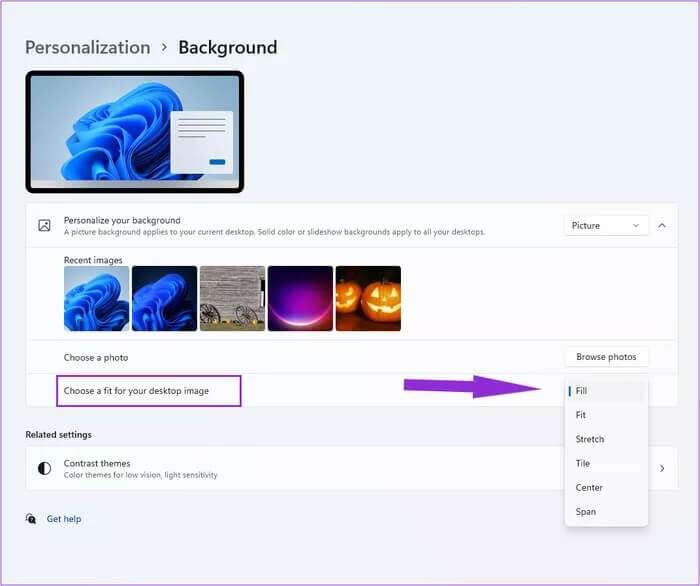Select the purple glow wallpaper thumbnail
This screenshot has height=586, width=700.
point(300,298)
